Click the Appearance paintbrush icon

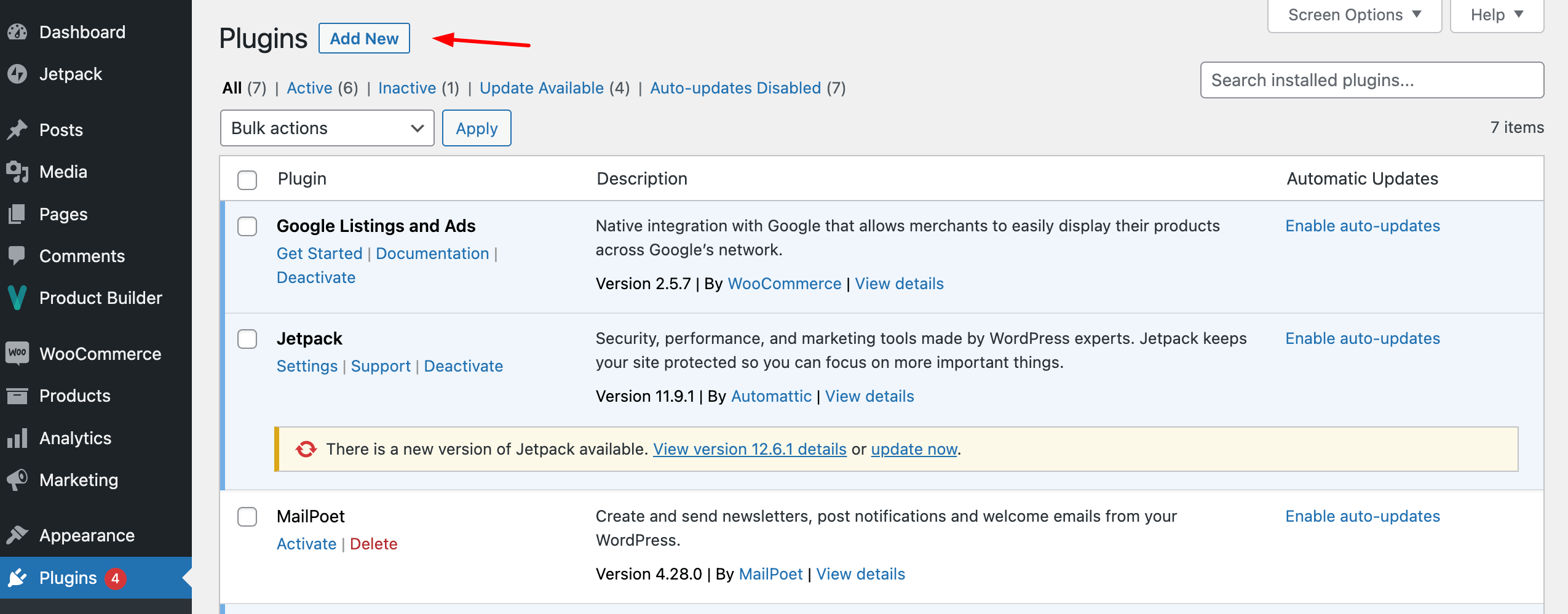click(x=17, y=535)
